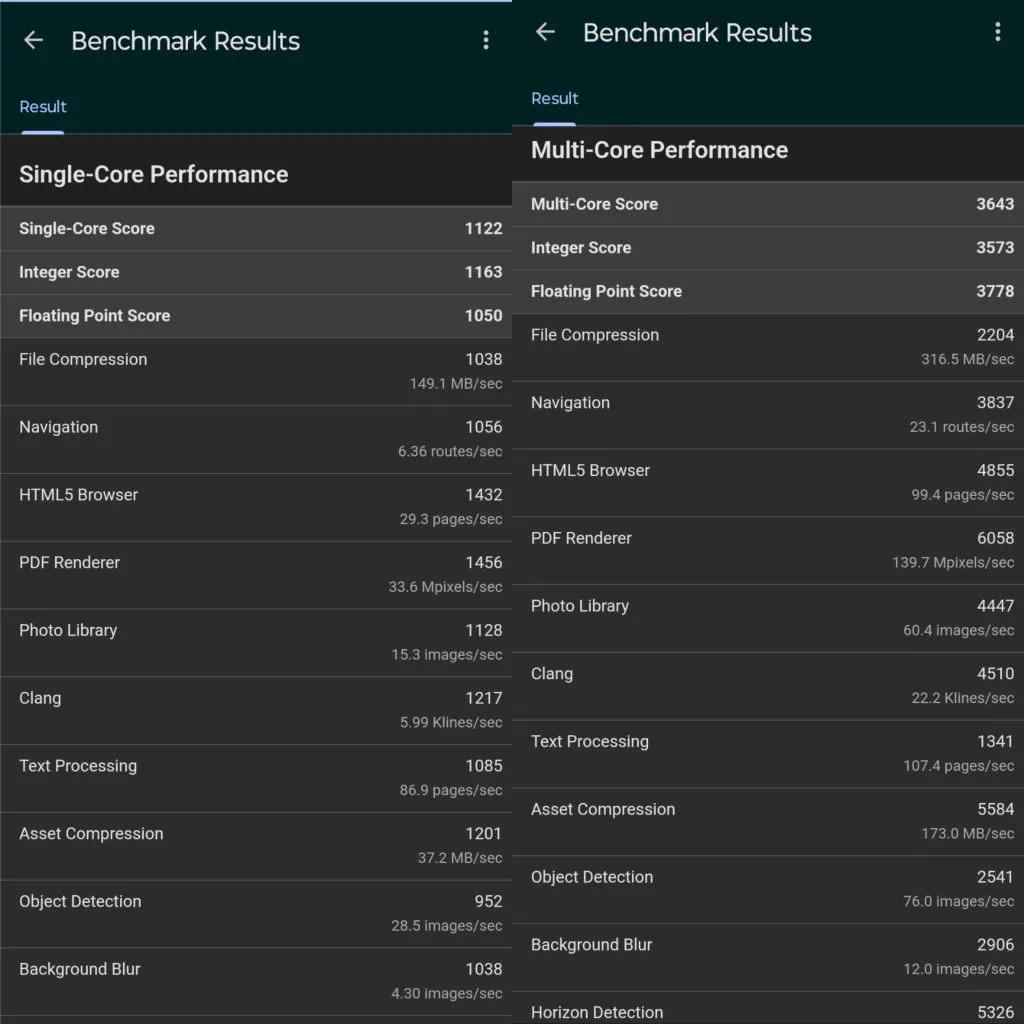The image size is (1024, 1024).
Task: Go back from Multi-Core Benchmark Results
Action: (x=545, y=32)
